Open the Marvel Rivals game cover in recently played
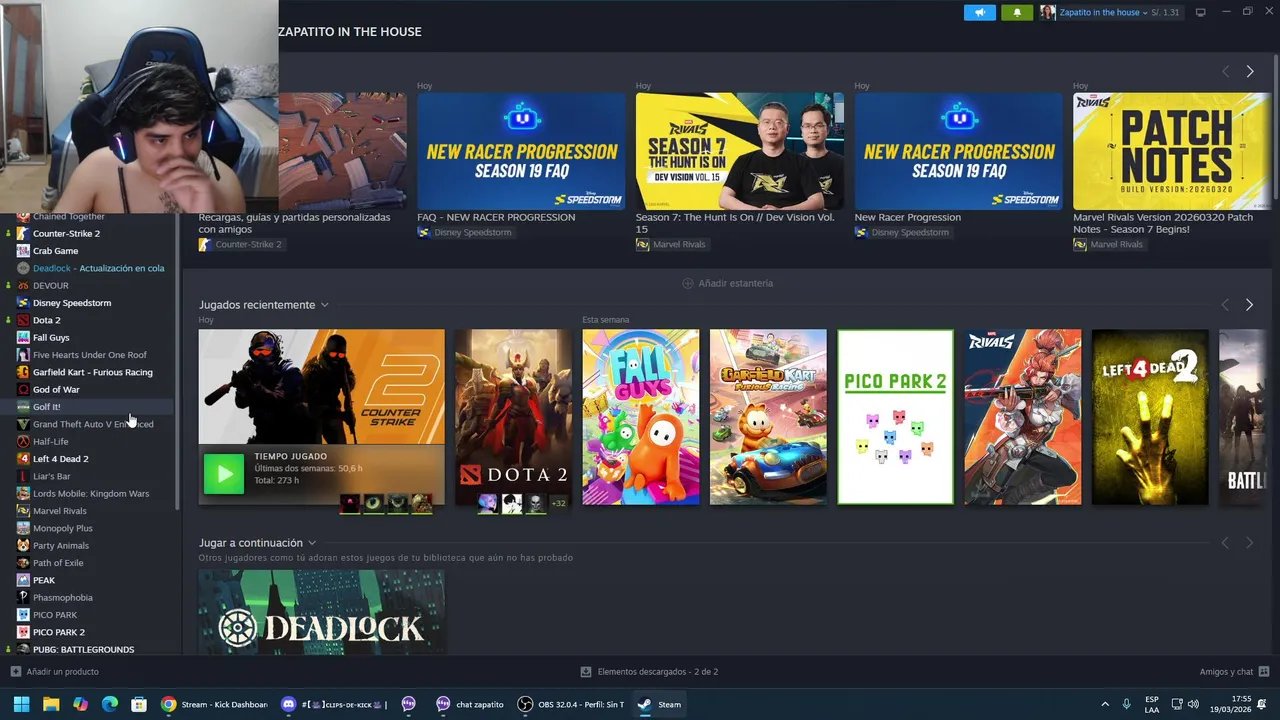This screenshot has height=720, width=1280. (1022, 417)
